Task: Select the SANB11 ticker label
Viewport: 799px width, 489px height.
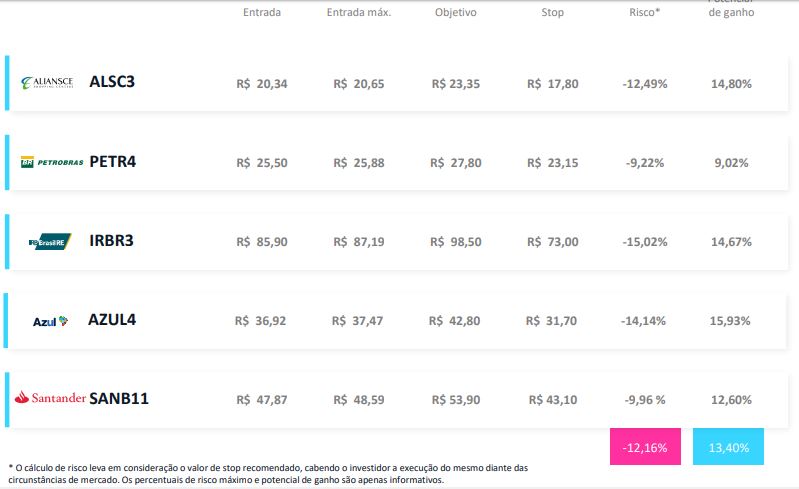Action: coord(119,398)
